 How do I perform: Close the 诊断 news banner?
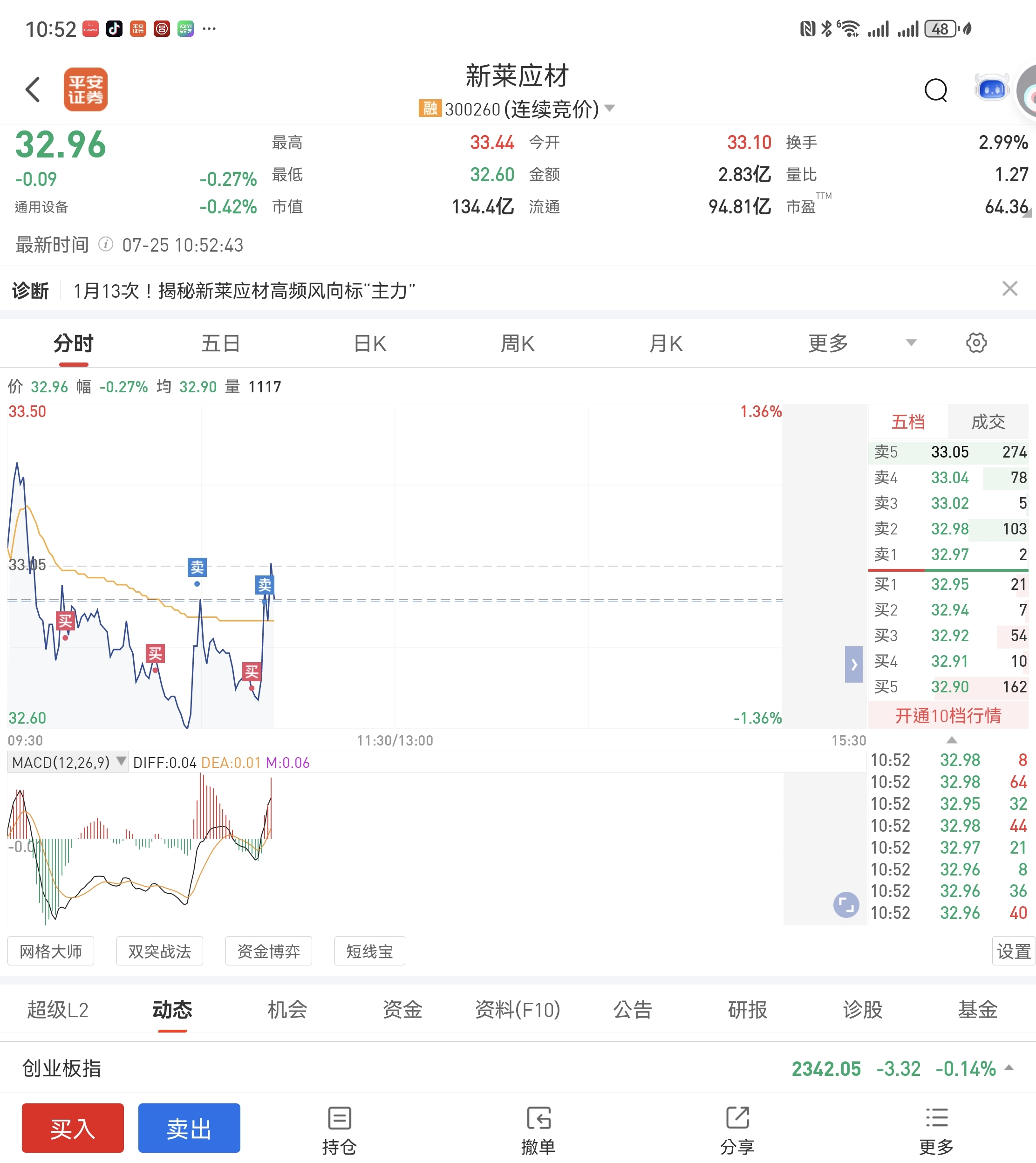1010,288
